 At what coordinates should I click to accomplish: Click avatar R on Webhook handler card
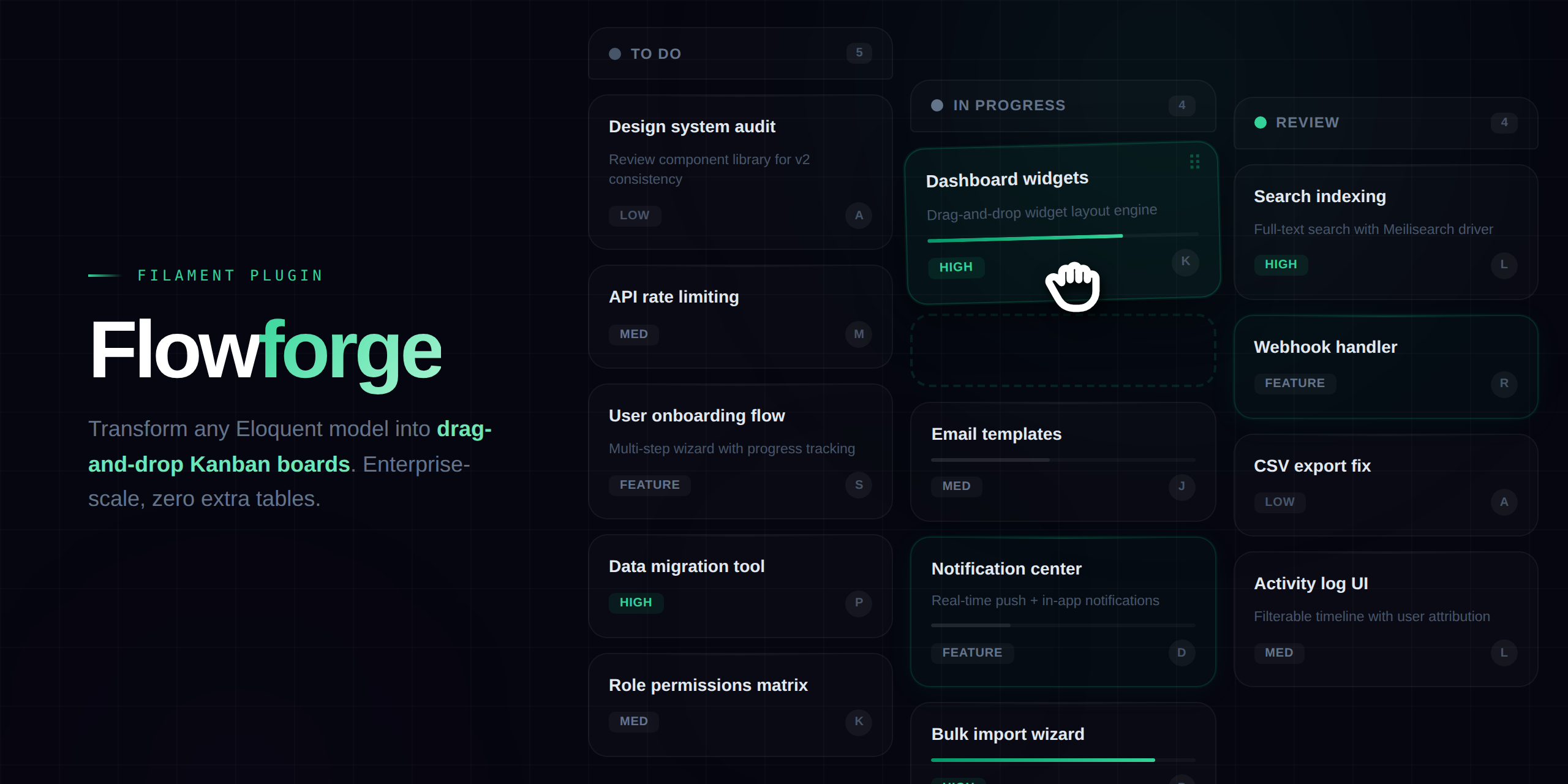1504,383
